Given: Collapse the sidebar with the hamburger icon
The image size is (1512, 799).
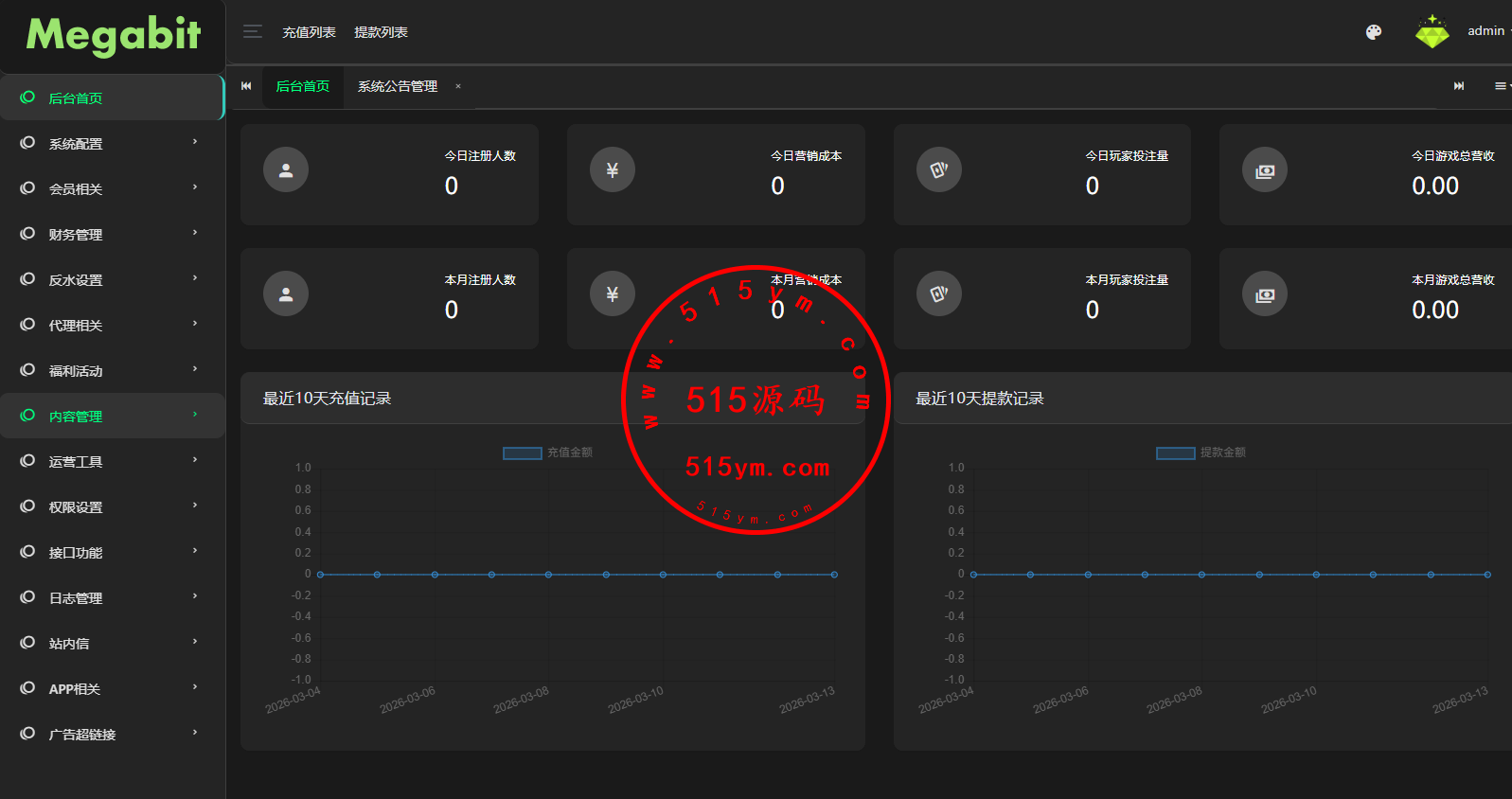Looking at the screenshot, I should tap(252, 32).
